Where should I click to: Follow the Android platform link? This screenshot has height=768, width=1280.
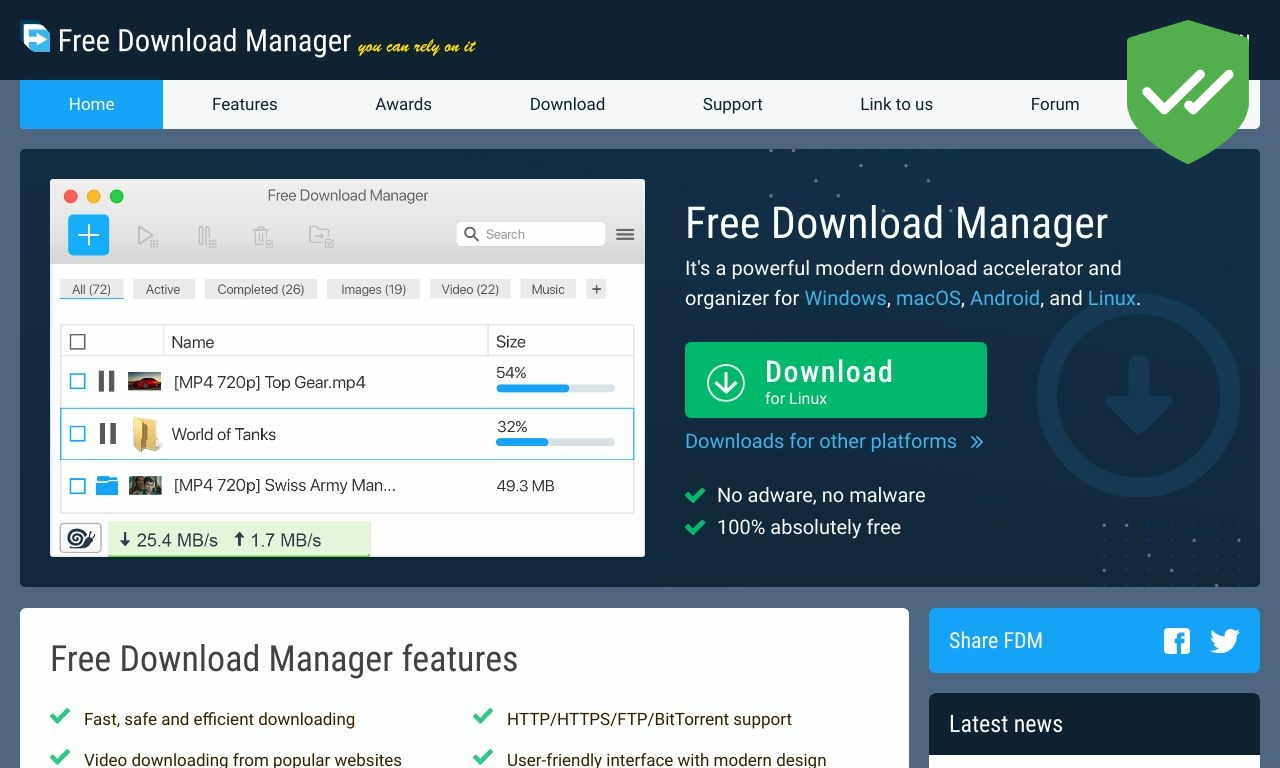coord(1005,298)
